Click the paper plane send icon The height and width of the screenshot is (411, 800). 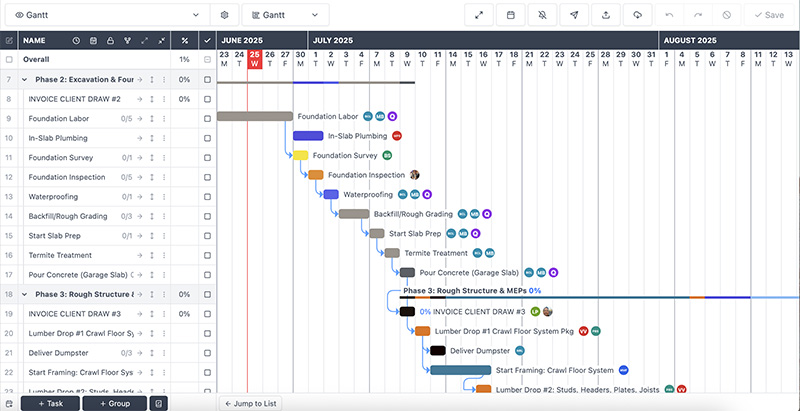click(x=574, y=15)
